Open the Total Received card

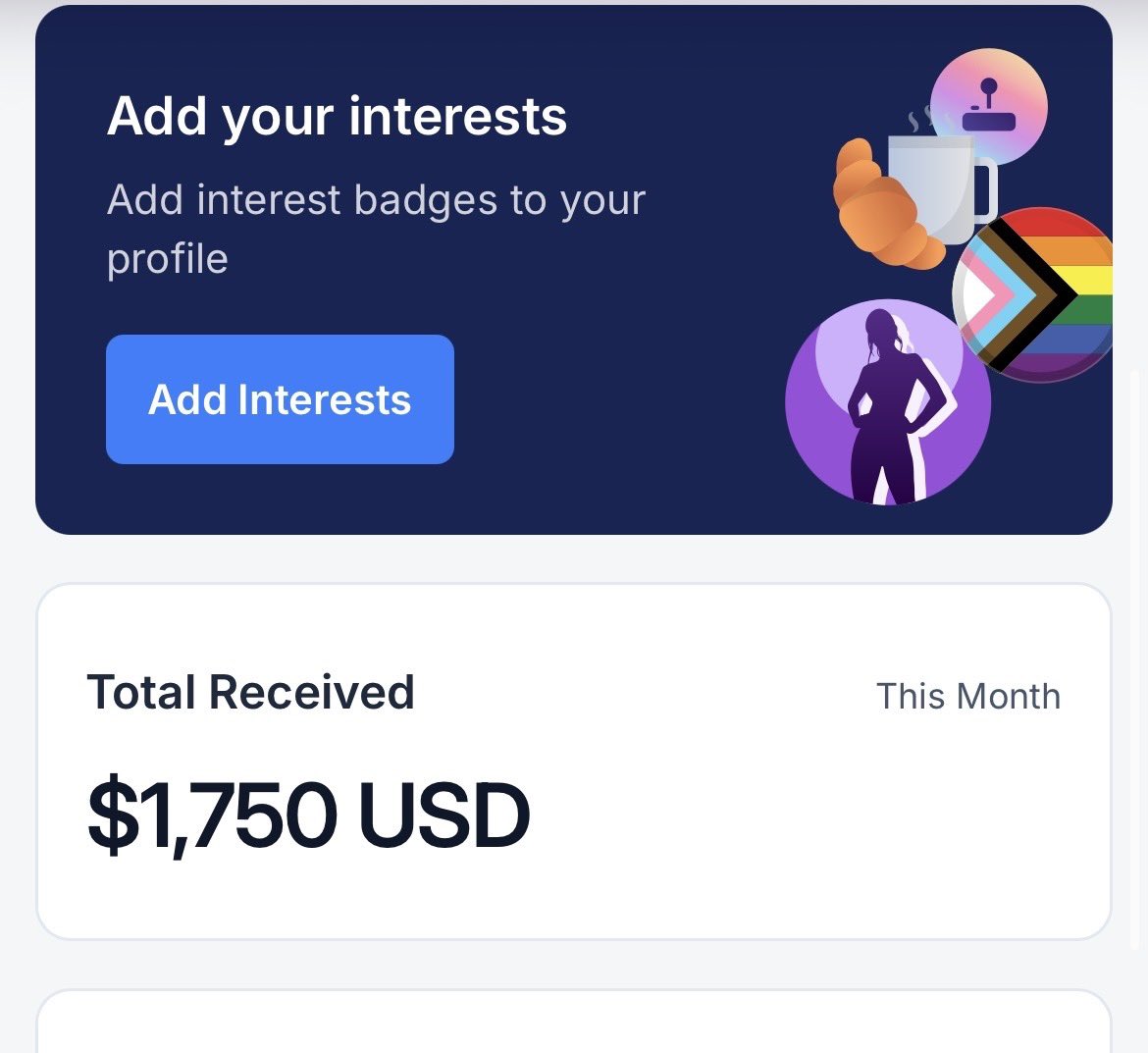574,762
